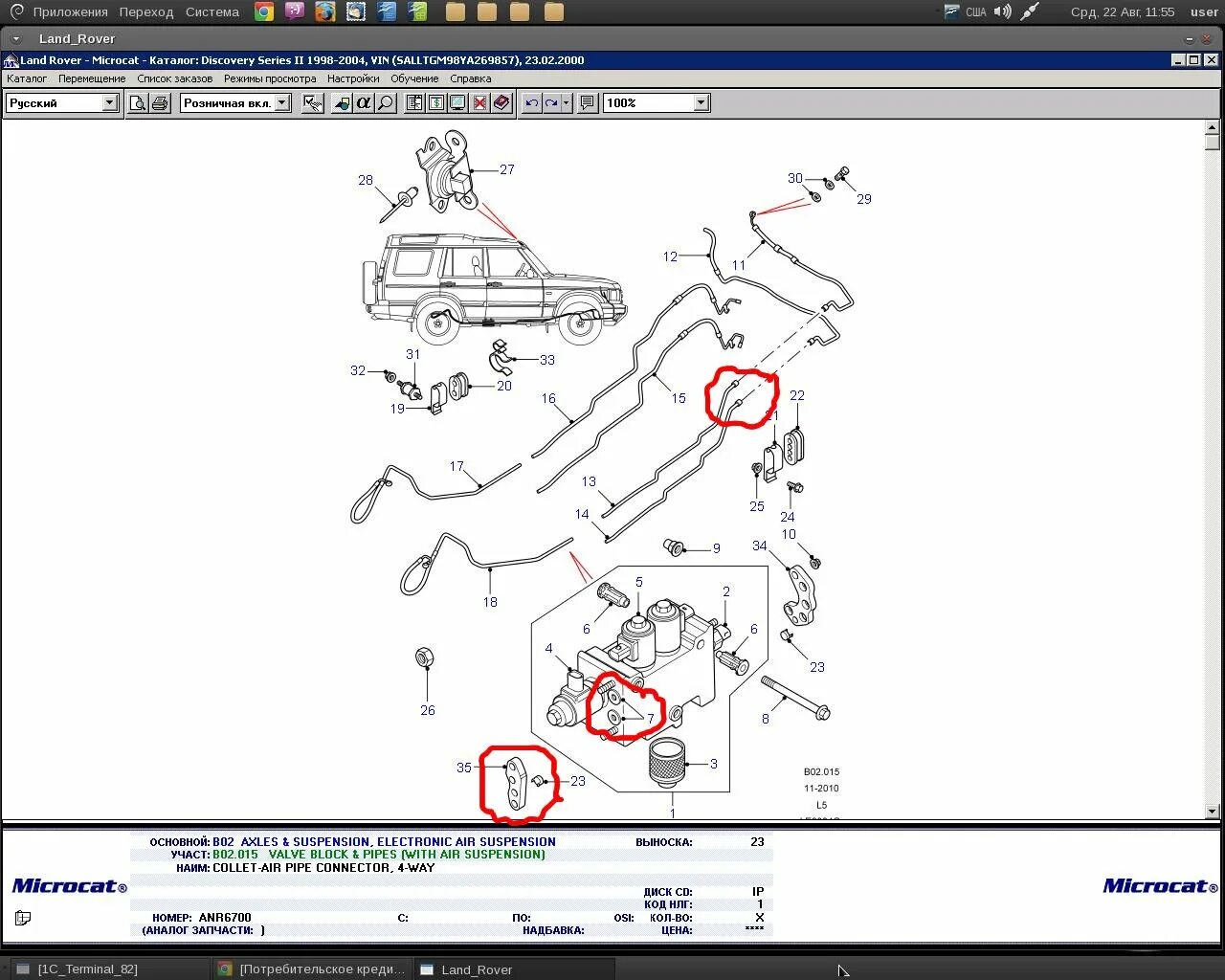
Task: Open the red book reference icon
Action: pos(502,102)
